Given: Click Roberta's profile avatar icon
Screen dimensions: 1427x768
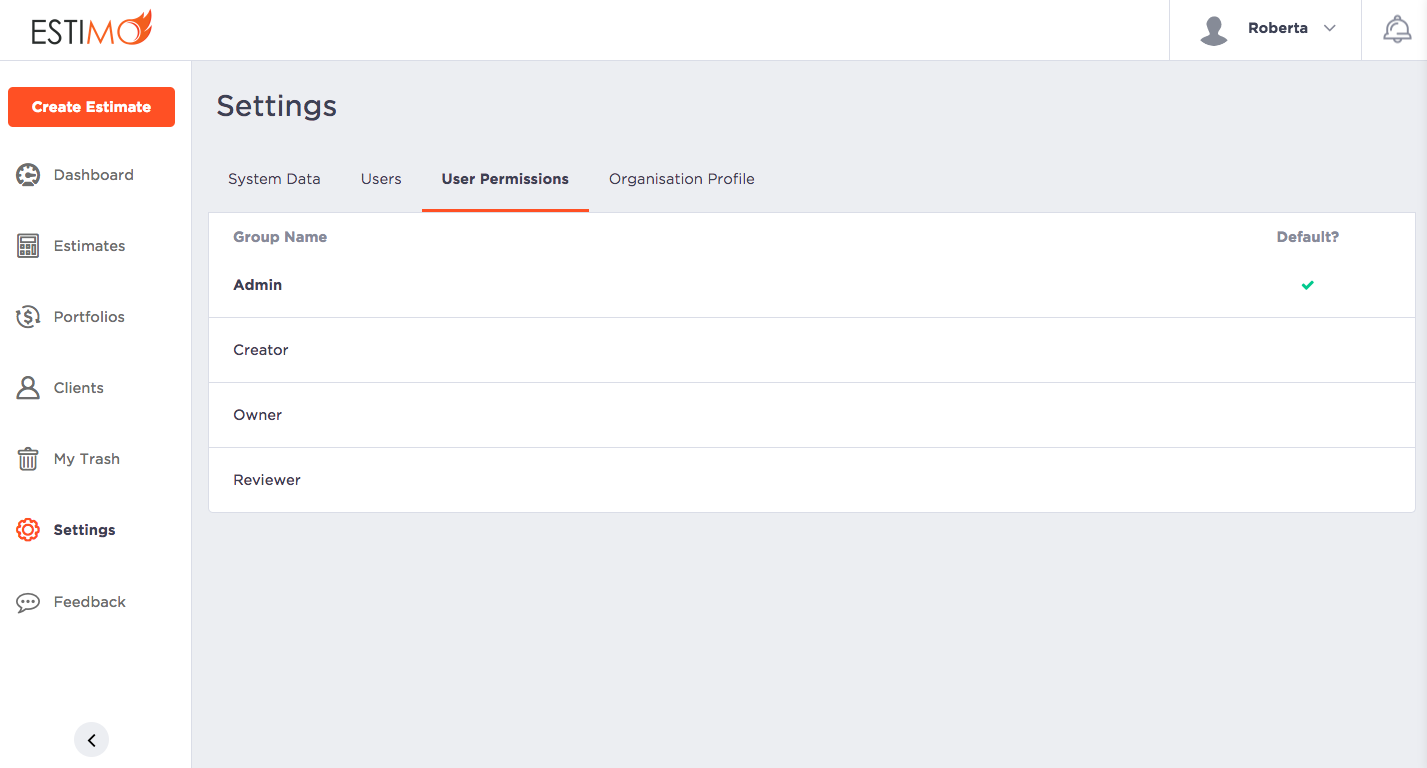Looking at the screenshot, I should pos(1213,29).
